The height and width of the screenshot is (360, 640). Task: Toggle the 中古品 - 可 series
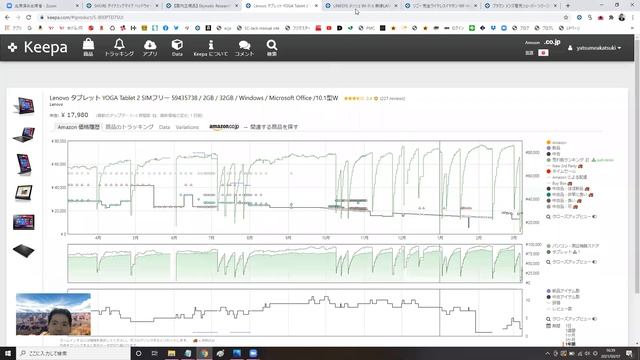tap(562, 207)
